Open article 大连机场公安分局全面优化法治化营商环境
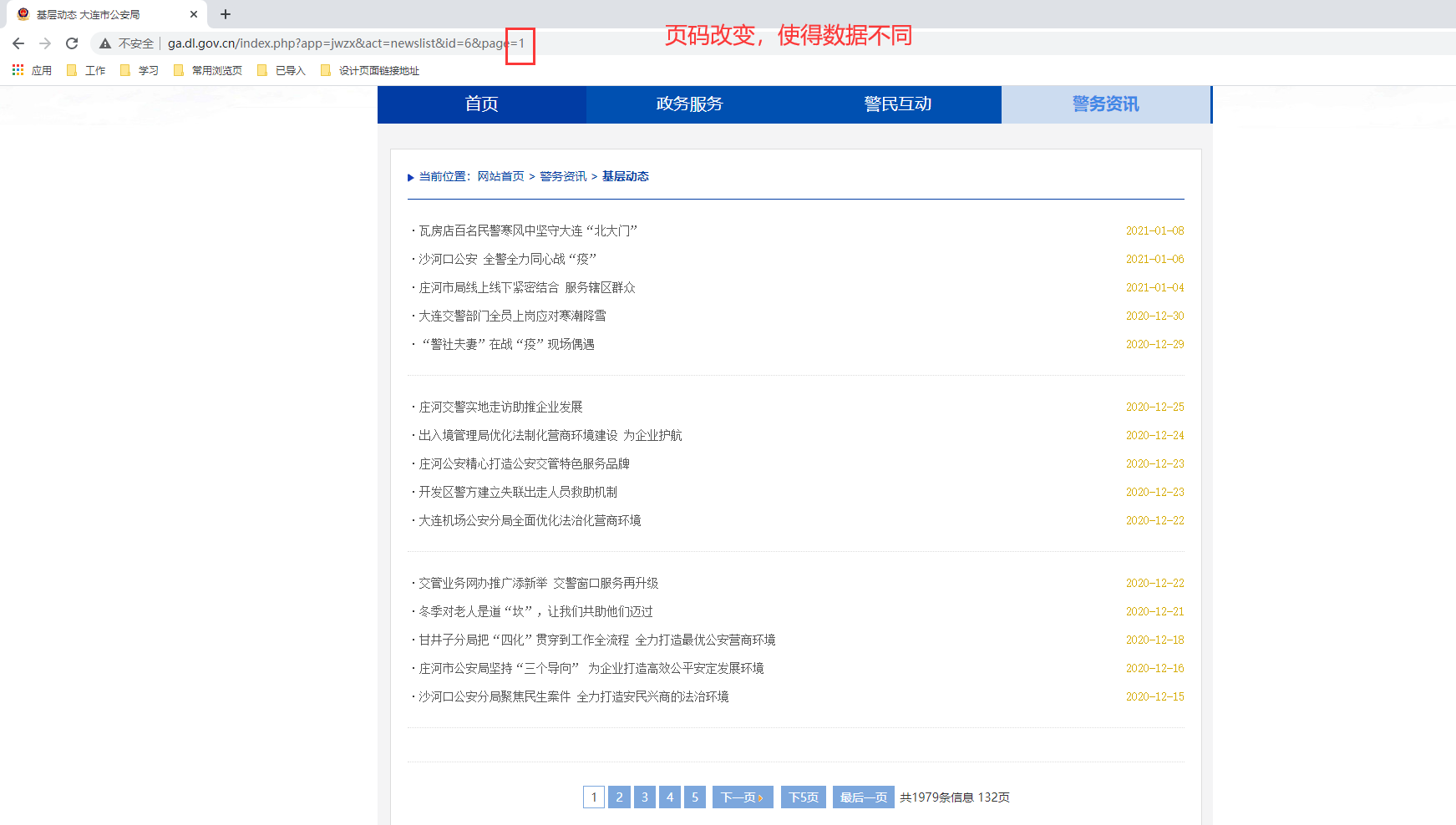 [x=530, y=520]
